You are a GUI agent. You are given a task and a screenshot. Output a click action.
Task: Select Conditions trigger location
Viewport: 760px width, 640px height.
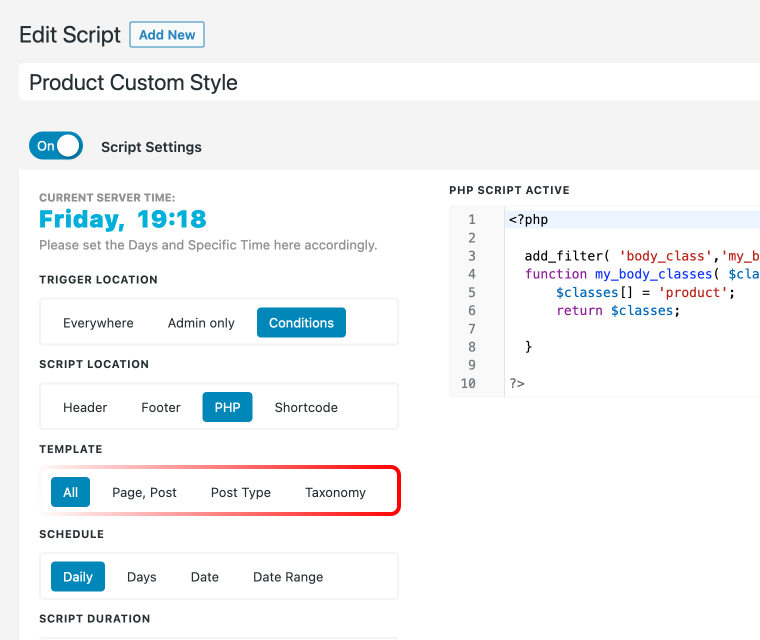coord(301,322)
